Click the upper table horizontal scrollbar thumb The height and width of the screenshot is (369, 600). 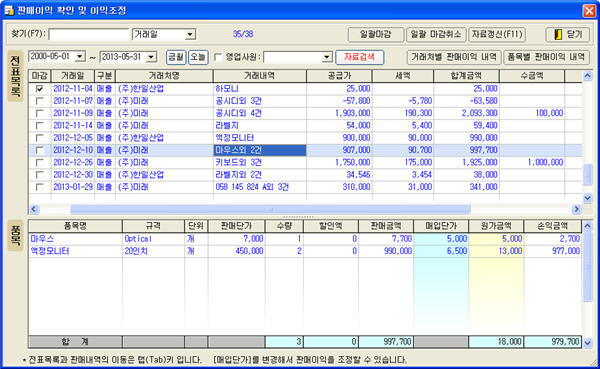(x=270, y=209)
